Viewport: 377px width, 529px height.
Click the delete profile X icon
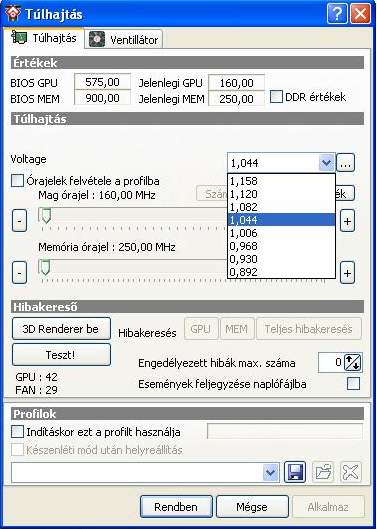point(351,472)
